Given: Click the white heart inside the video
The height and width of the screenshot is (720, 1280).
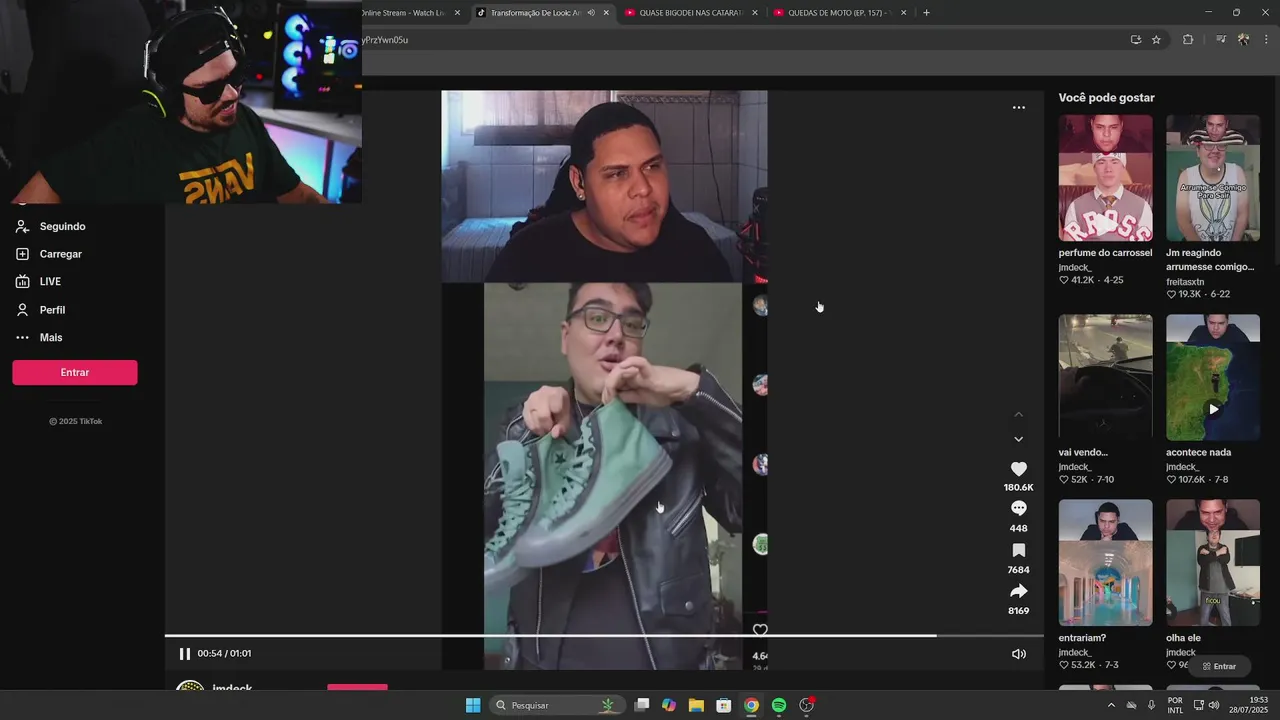Looking at the screenshot, I should pos(760,630).
